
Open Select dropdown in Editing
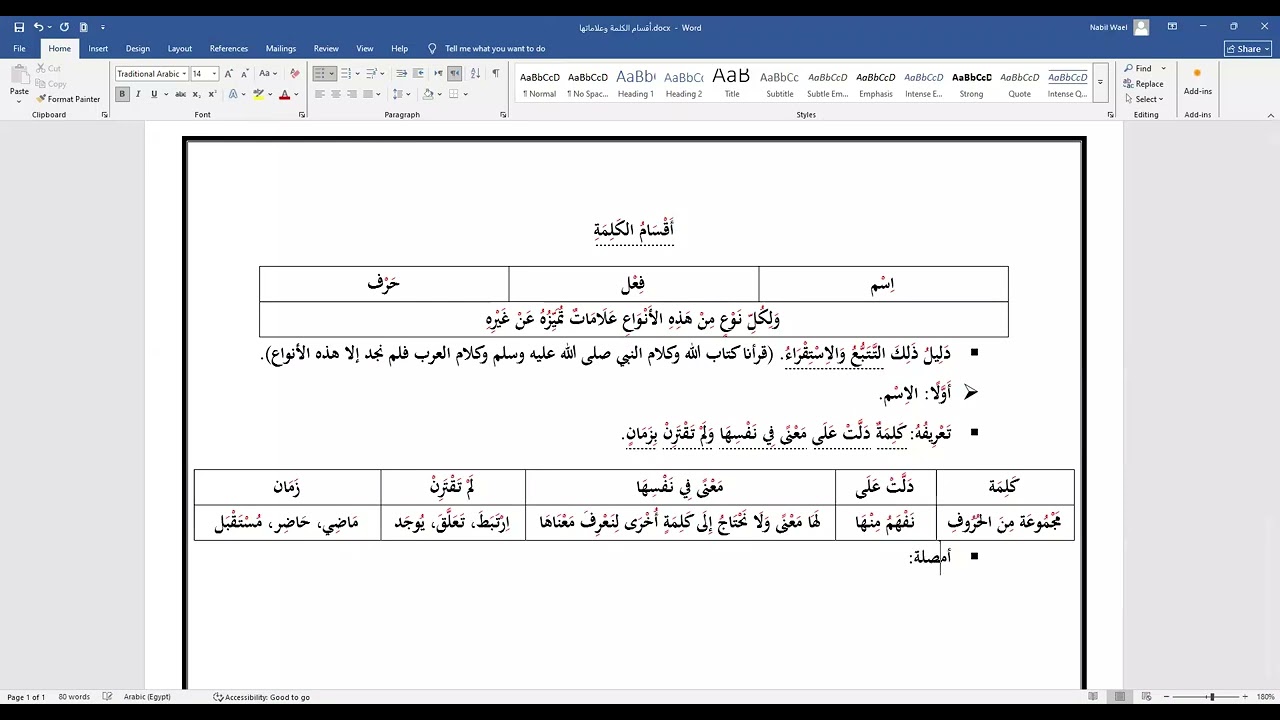(x=1143, y=99)
